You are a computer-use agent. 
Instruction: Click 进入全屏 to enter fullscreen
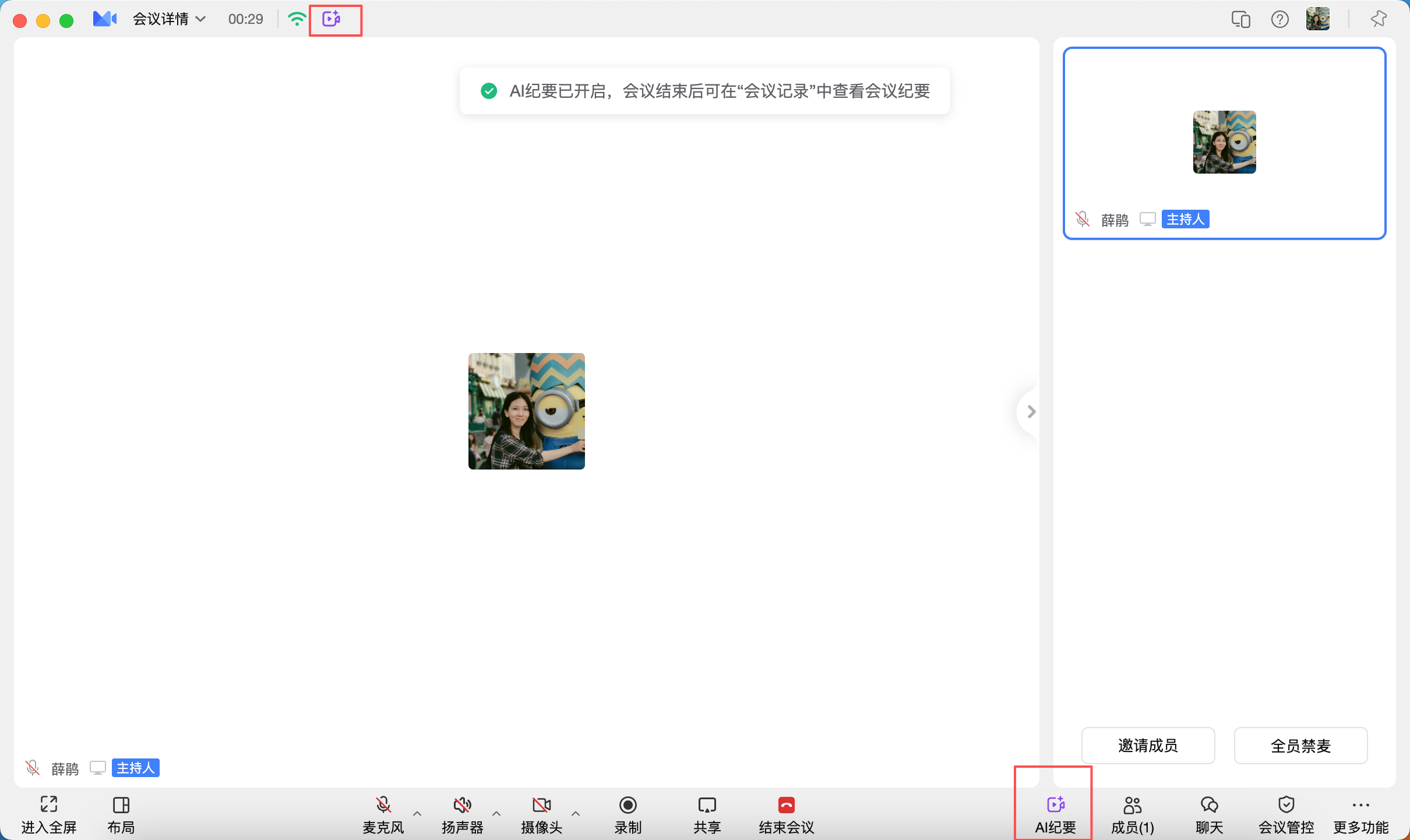[x=49, y=815]
